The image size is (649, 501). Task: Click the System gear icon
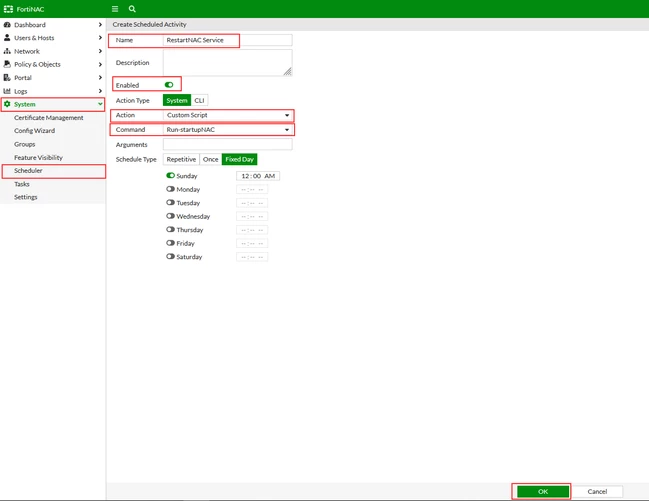[x=7, y=104]
